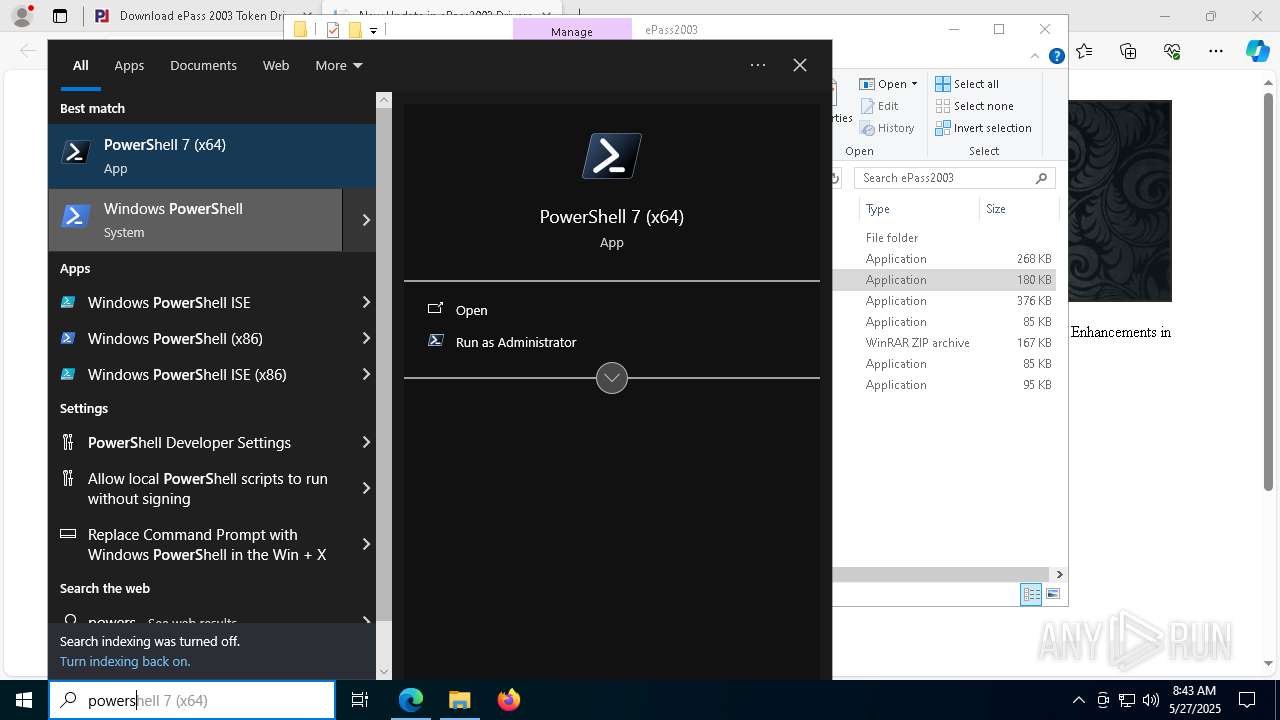Expand Allow local PowerShell scripts chevron
This screenshot has width=1280, height=720.
(x=365, y=488)
